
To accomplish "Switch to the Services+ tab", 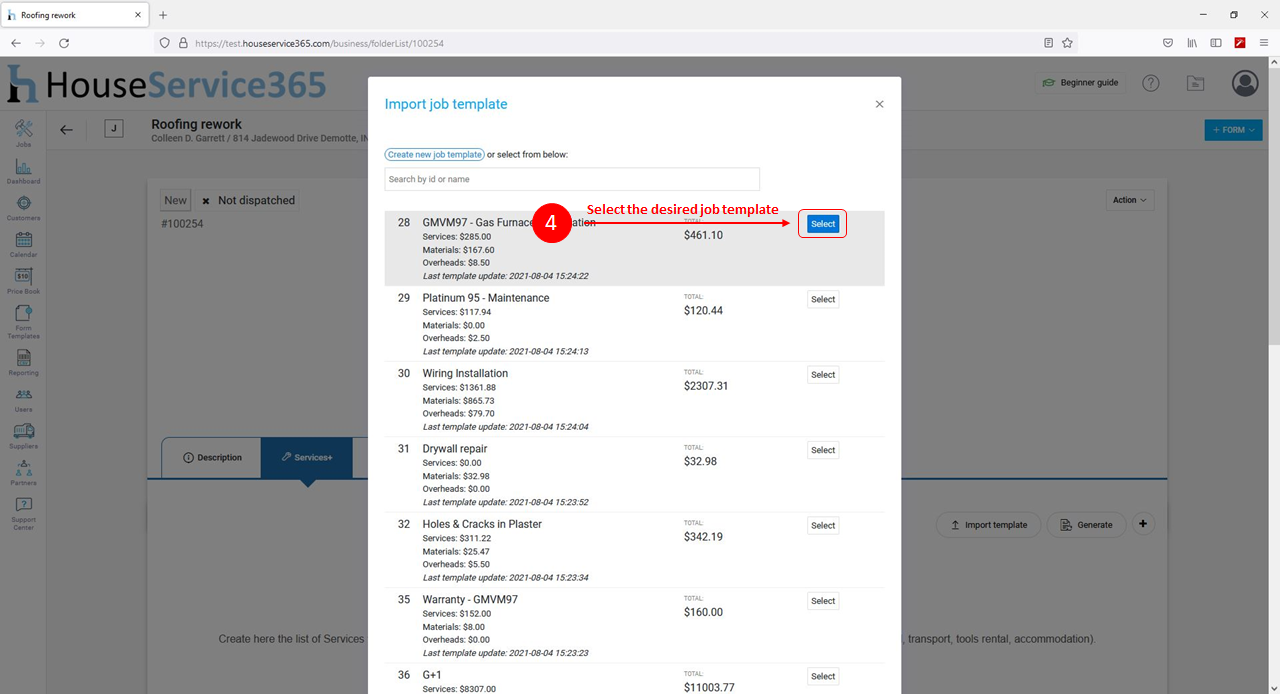I will pyautogui.click(x=307, y=457).
